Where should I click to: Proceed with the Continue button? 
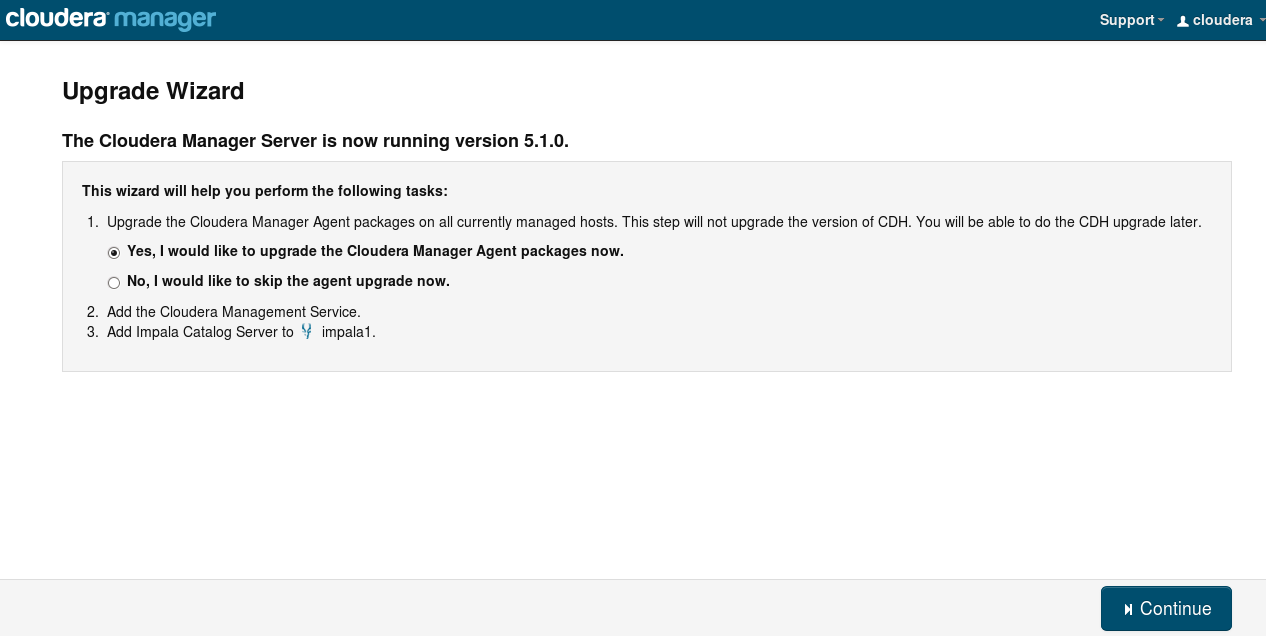tap(1166, 608)
